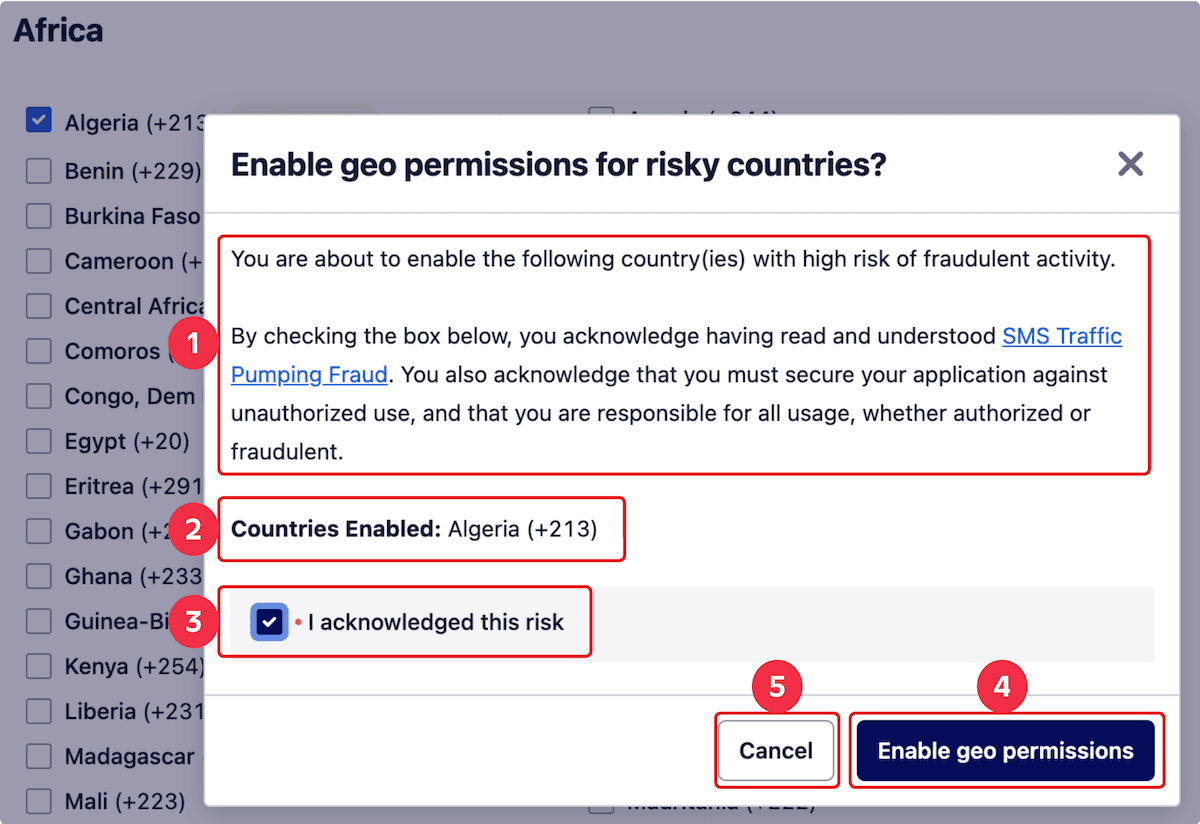Viewport: 1200px width, 824px height.
Task: Click the Africa section heading
Action: pos(57,30)
